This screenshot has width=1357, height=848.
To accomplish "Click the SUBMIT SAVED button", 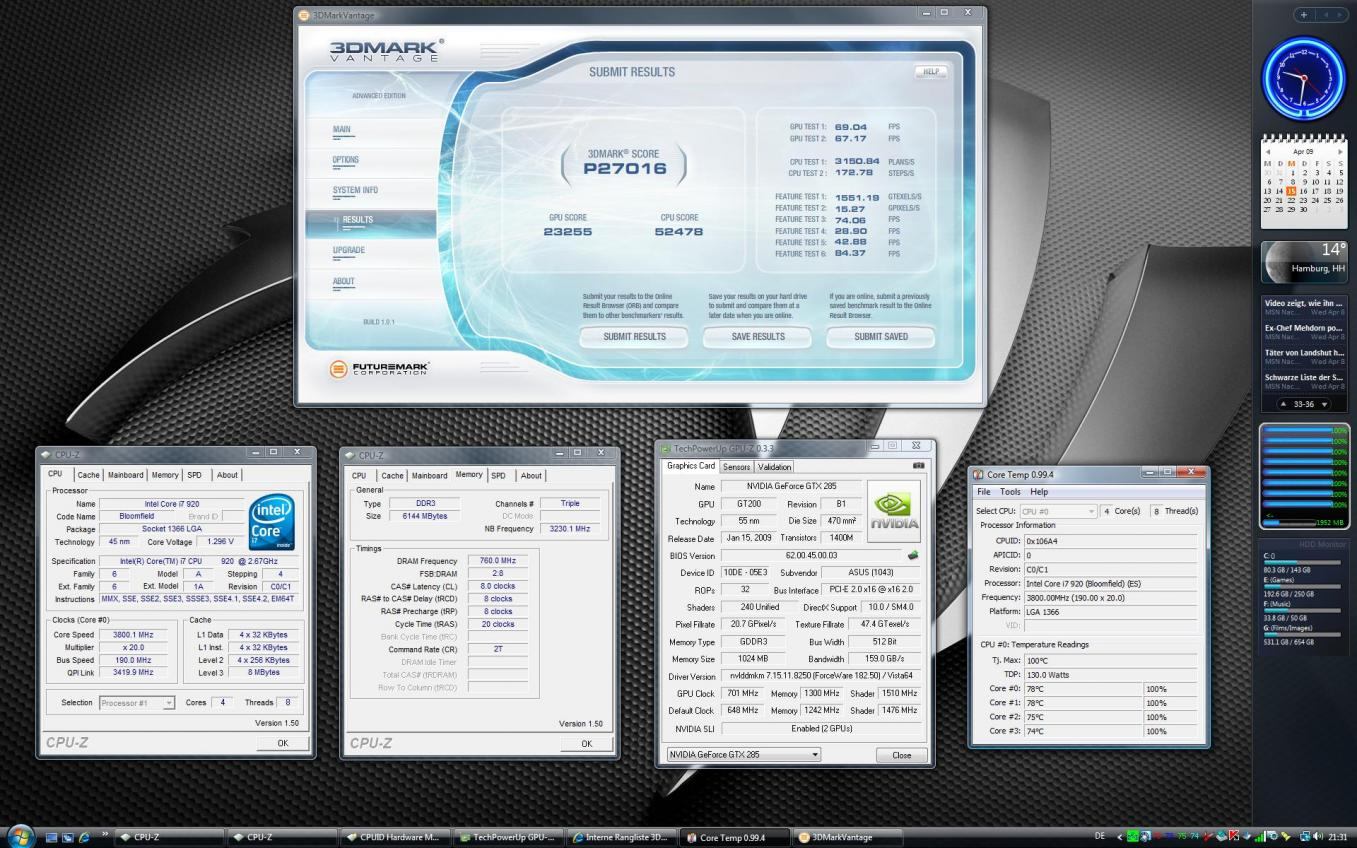I will tap(881, 337).
